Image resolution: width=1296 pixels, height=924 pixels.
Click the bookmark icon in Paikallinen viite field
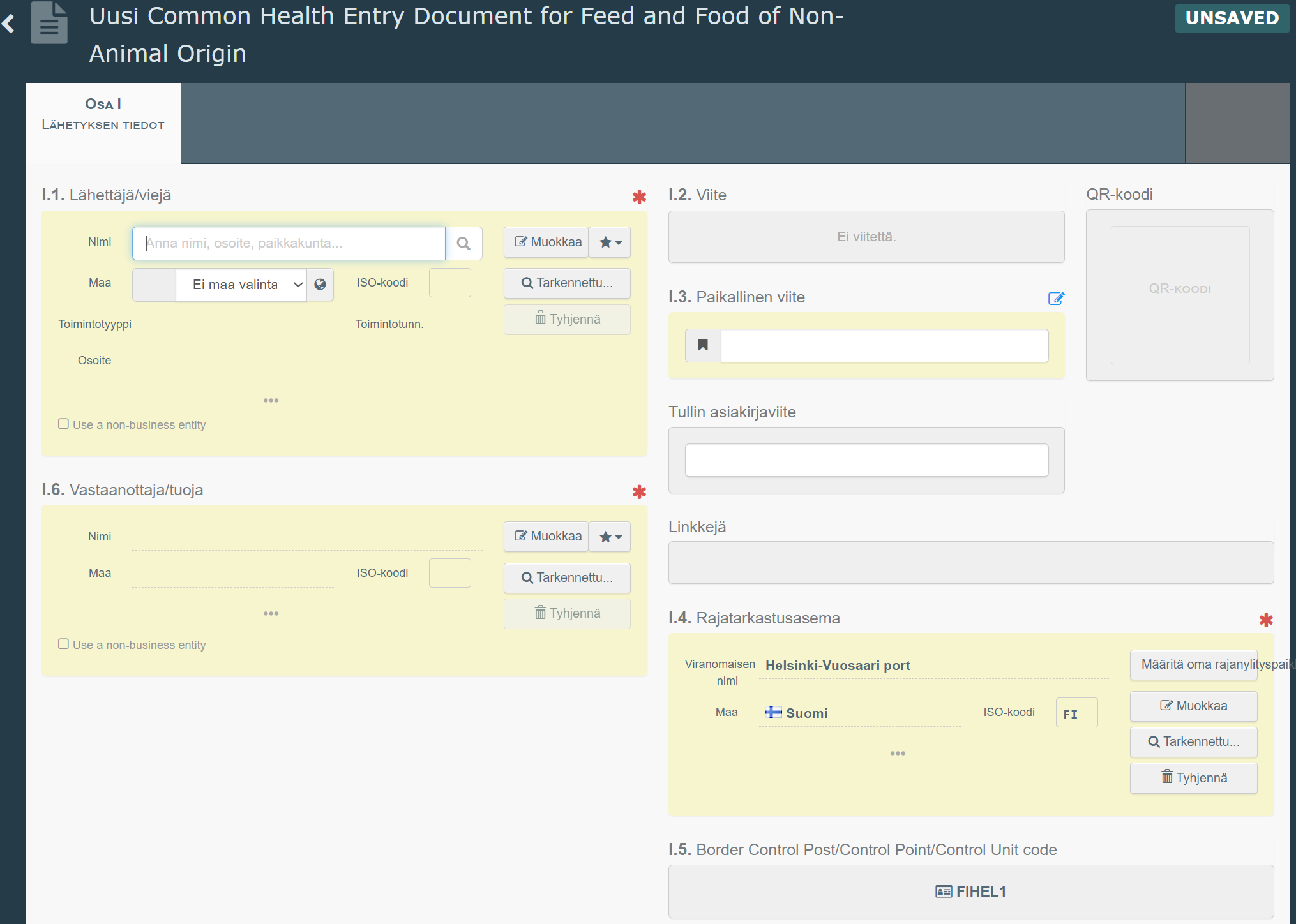(x=703, y=345)
